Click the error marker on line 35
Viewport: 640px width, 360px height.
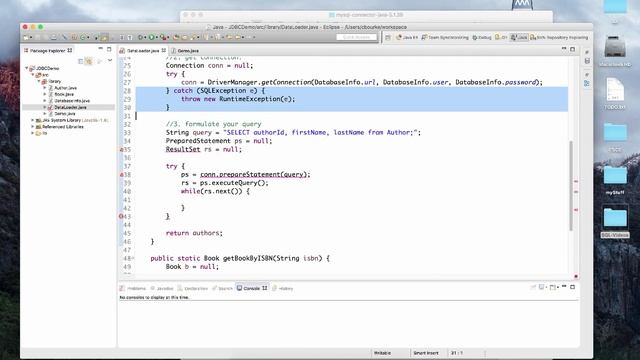(x=121, y=150)
